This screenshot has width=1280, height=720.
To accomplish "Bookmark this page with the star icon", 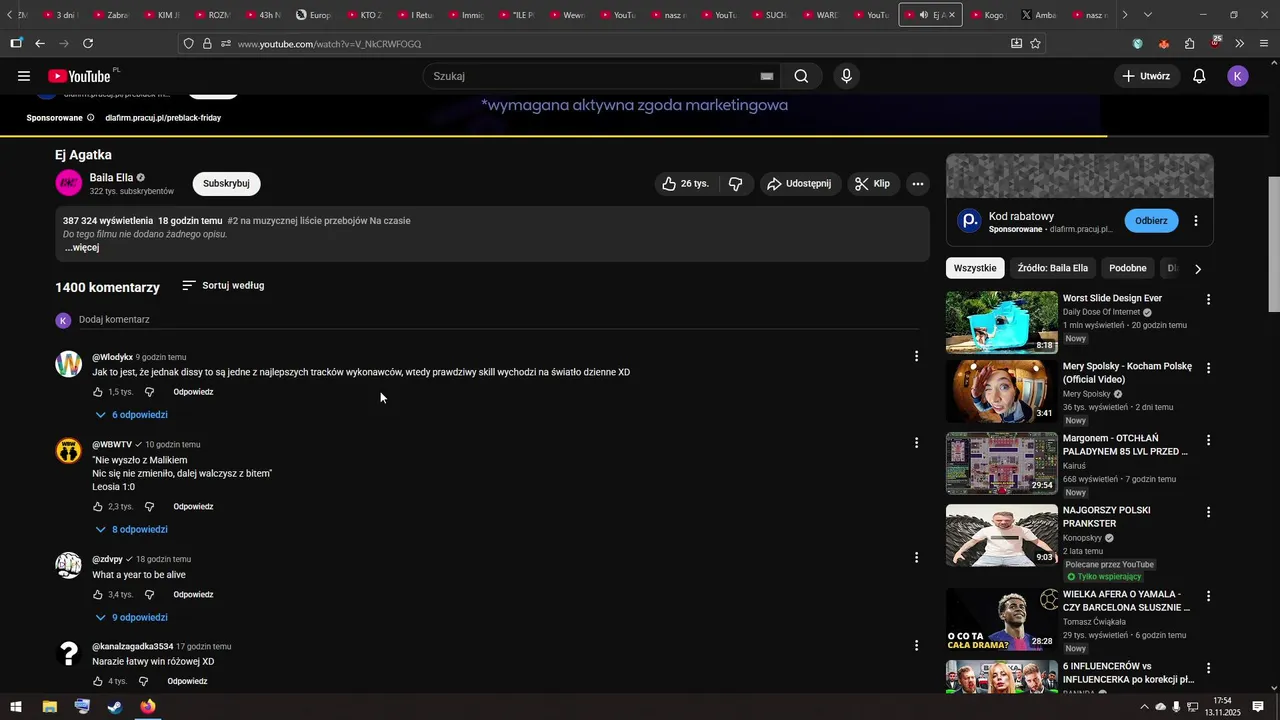I will (x=1035, y=44).
